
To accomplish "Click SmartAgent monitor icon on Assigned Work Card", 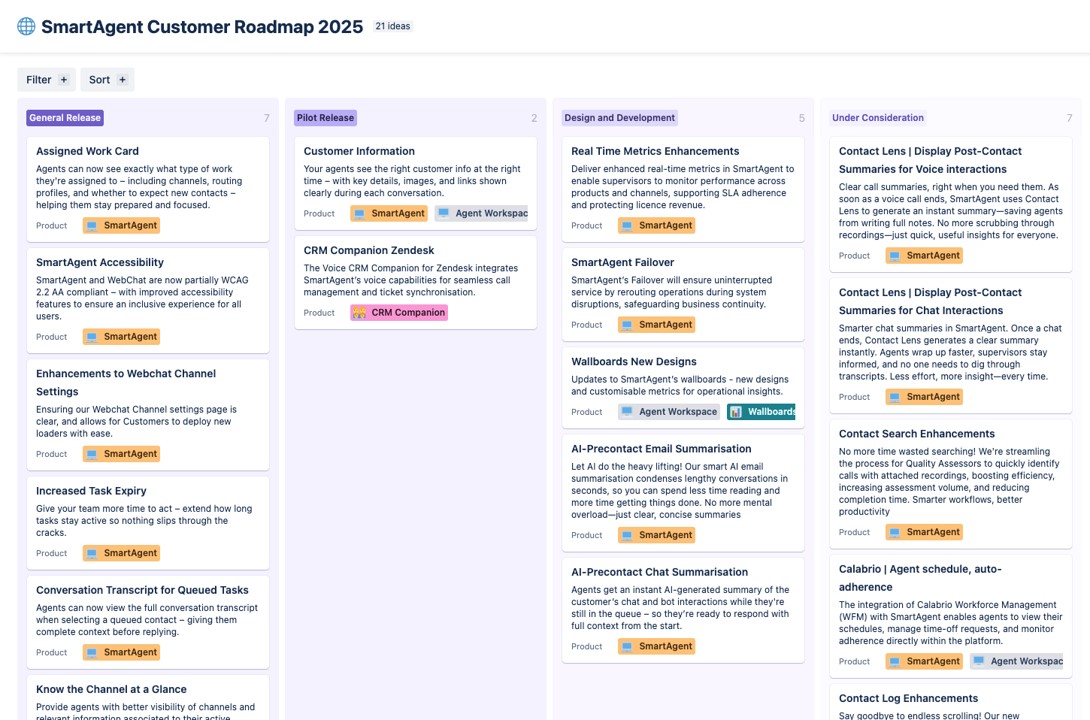I will tap(92, 226).
